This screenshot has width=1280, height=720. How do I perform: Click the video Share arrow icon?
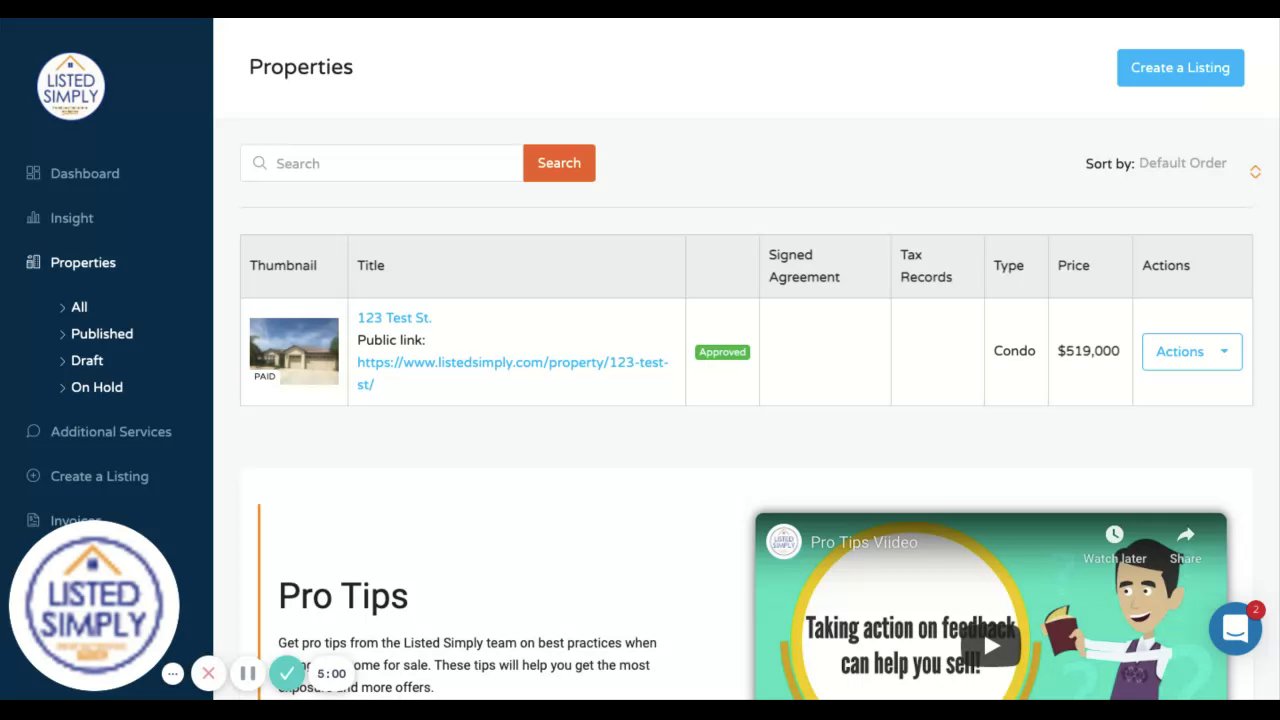(1185, 535)
